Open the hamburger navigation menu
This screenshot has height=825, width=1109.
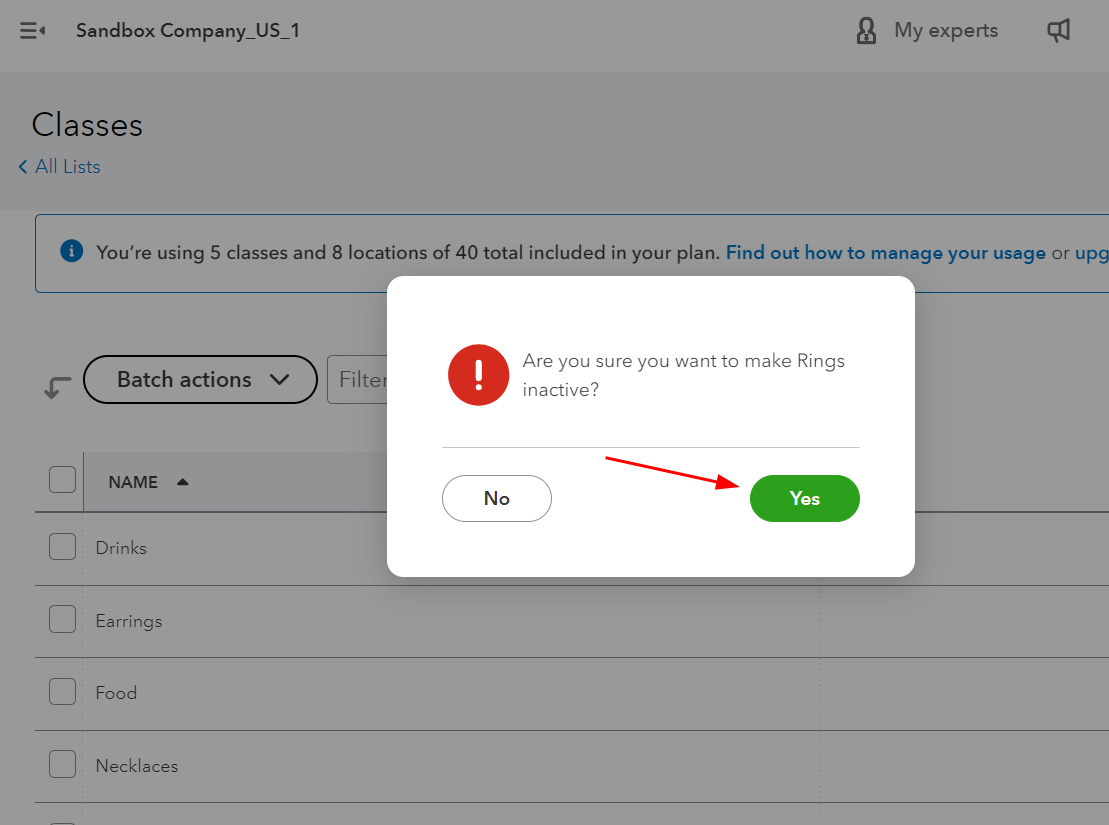pos(30,30)
